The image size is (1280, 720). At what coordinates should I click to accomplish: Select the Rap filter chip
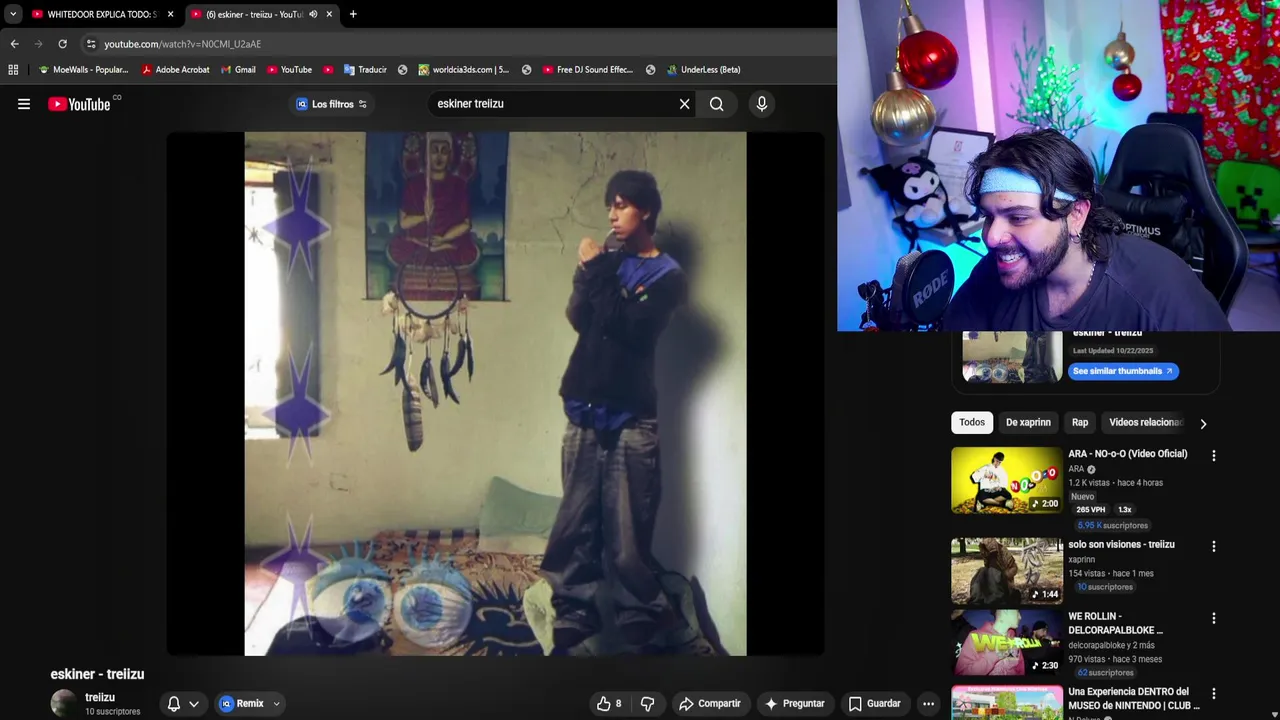(1080, 423)
